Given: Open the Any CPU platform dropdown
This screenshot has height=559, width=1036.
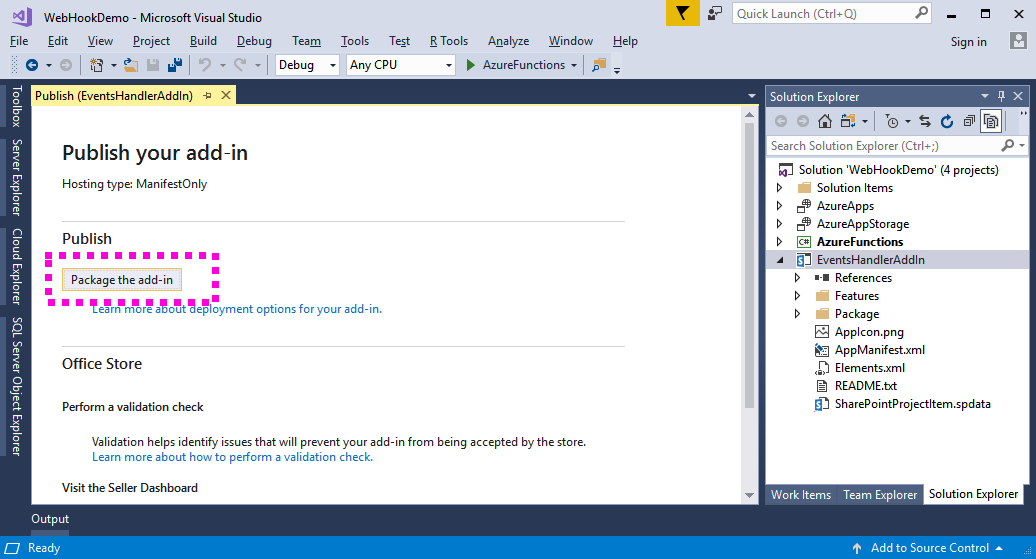Looking at the screenshot, I should (x=449, y=65).
